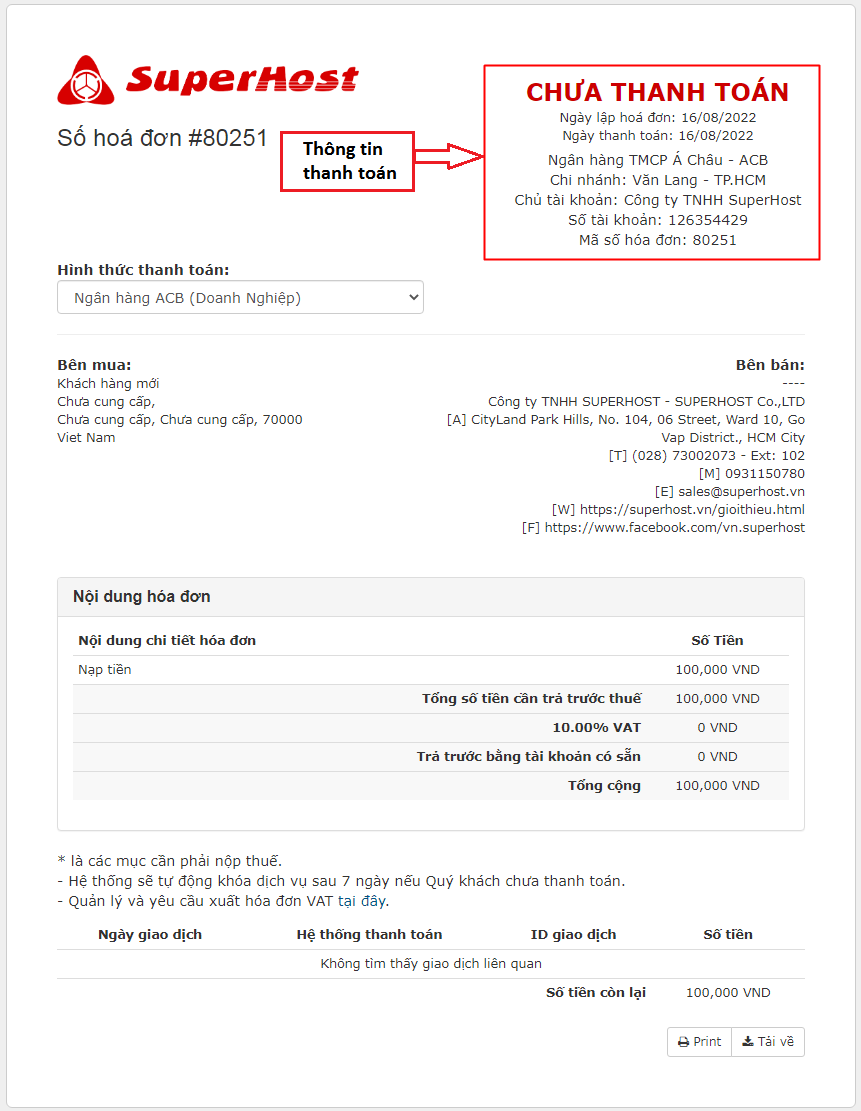Click the CHƯA THANH TOÁN status heading
Viewport: 861px width, 1111px height.
[x=657, y=93]
